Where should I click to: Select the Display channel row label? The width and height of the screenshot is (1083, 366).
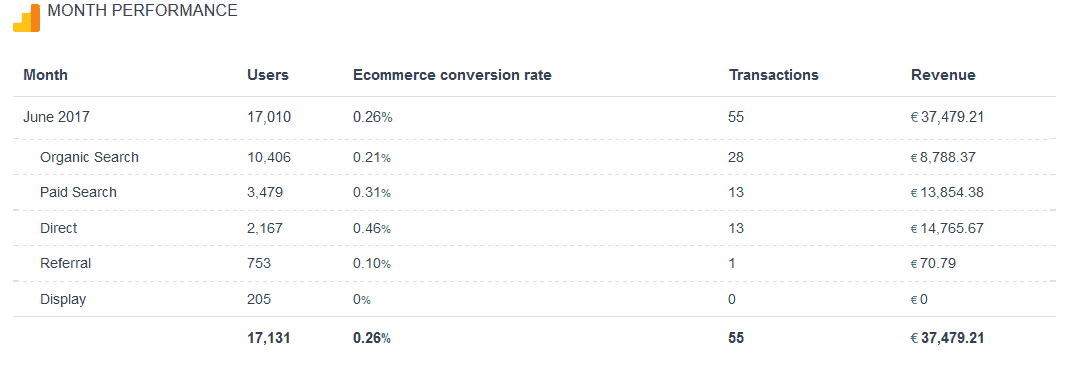click(x=63, y=300)
